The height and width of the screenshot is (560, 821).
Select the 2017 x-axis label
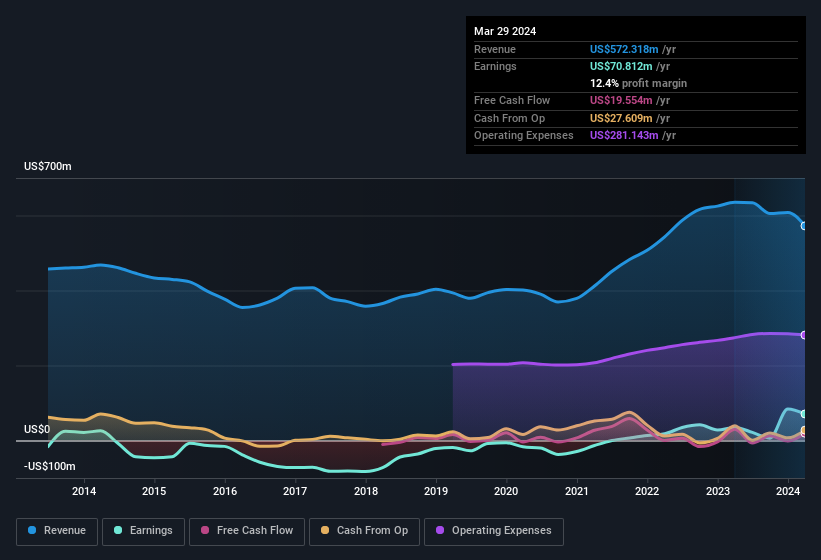(x=295, y=491)
